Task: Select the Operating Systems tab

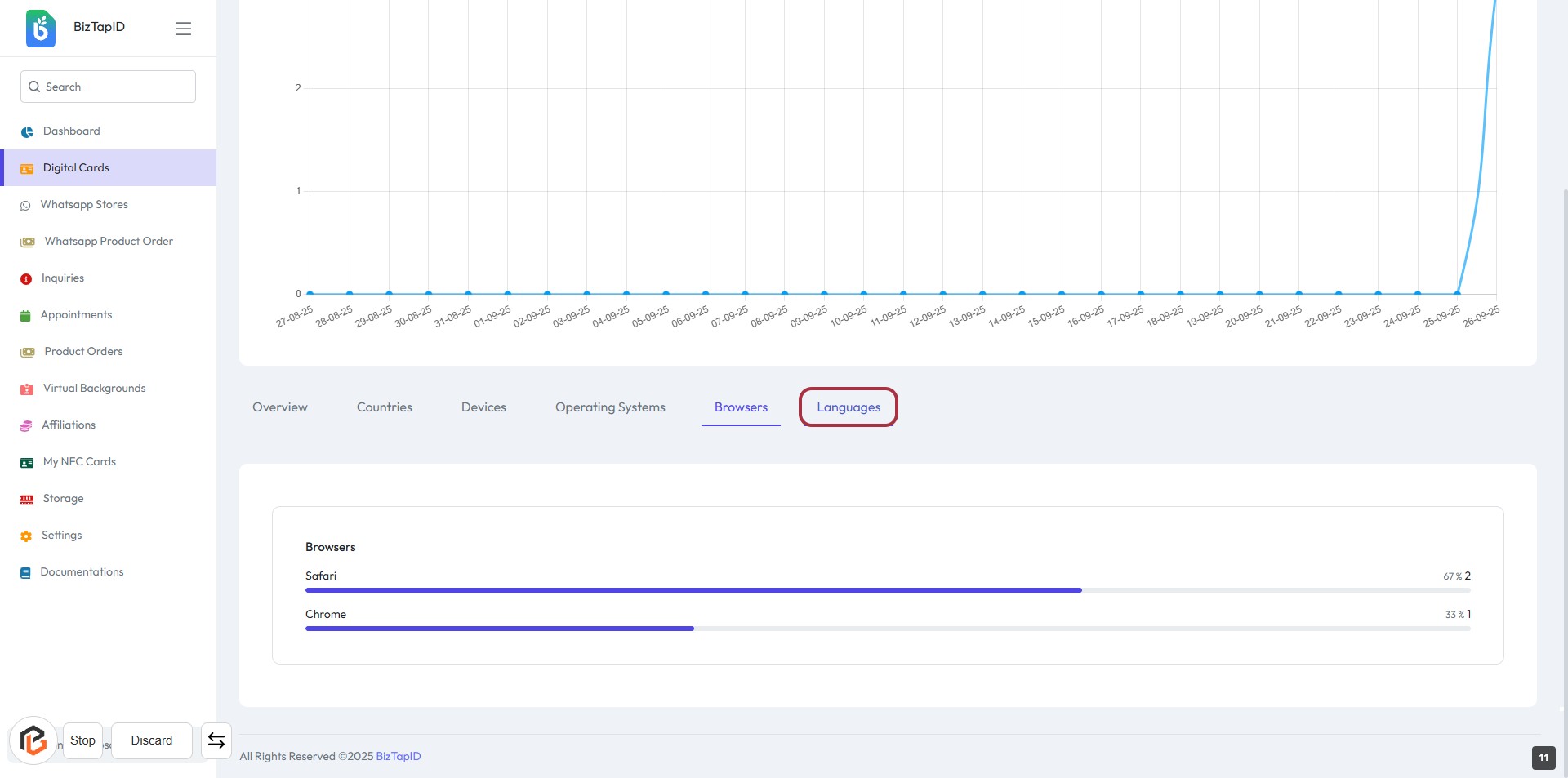Action: click(610, 407)
